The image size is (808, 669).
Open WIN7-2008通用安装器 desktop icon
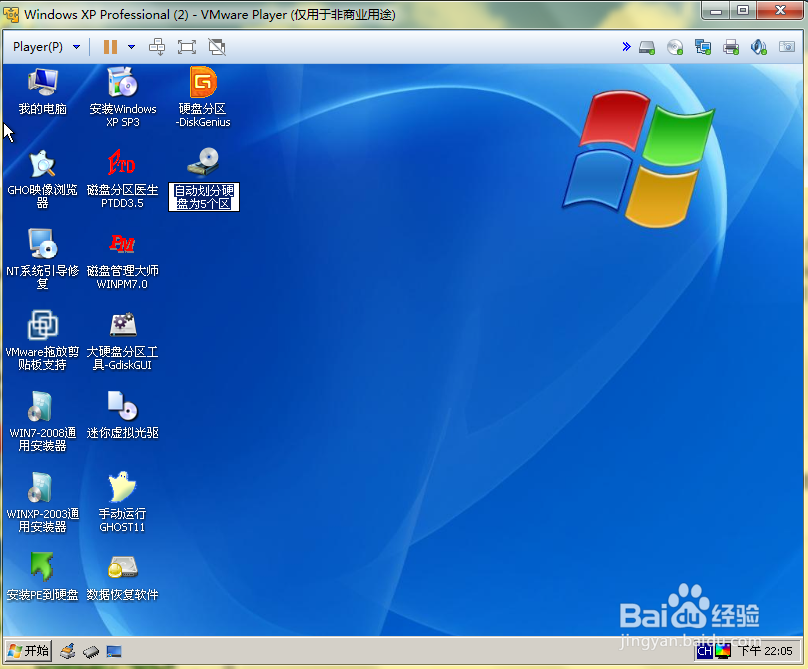point(42,421)
